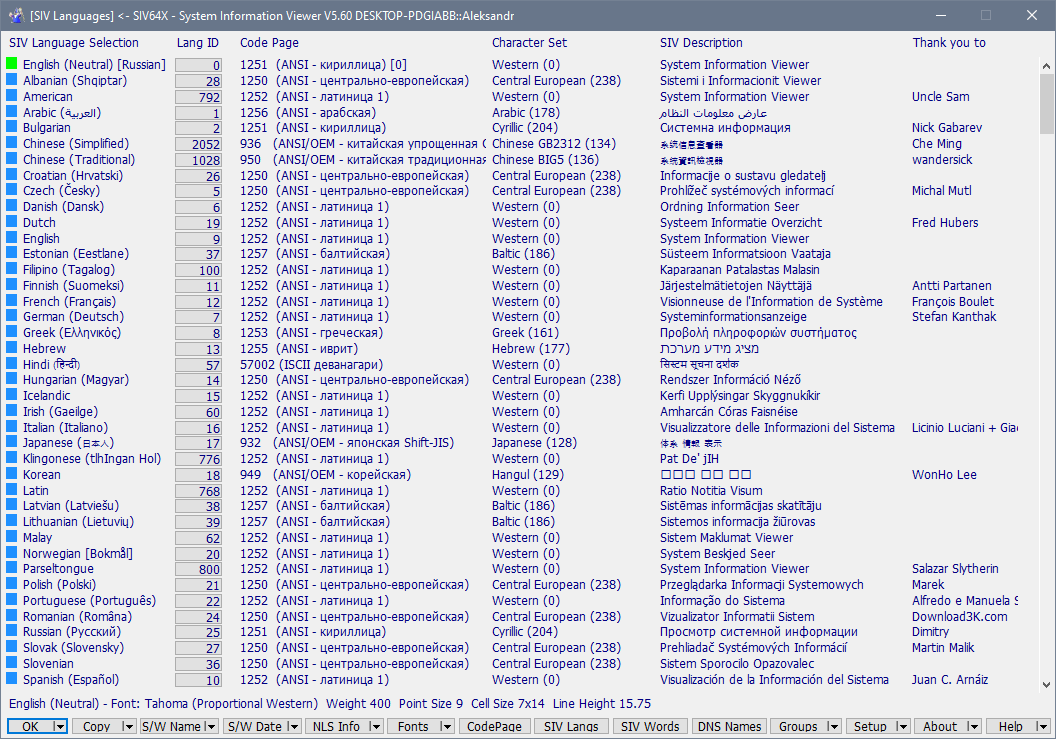This screenshot has width=1056, height=739.
Task: Select the square icon next to Japanese
Action: coord(11,442)
